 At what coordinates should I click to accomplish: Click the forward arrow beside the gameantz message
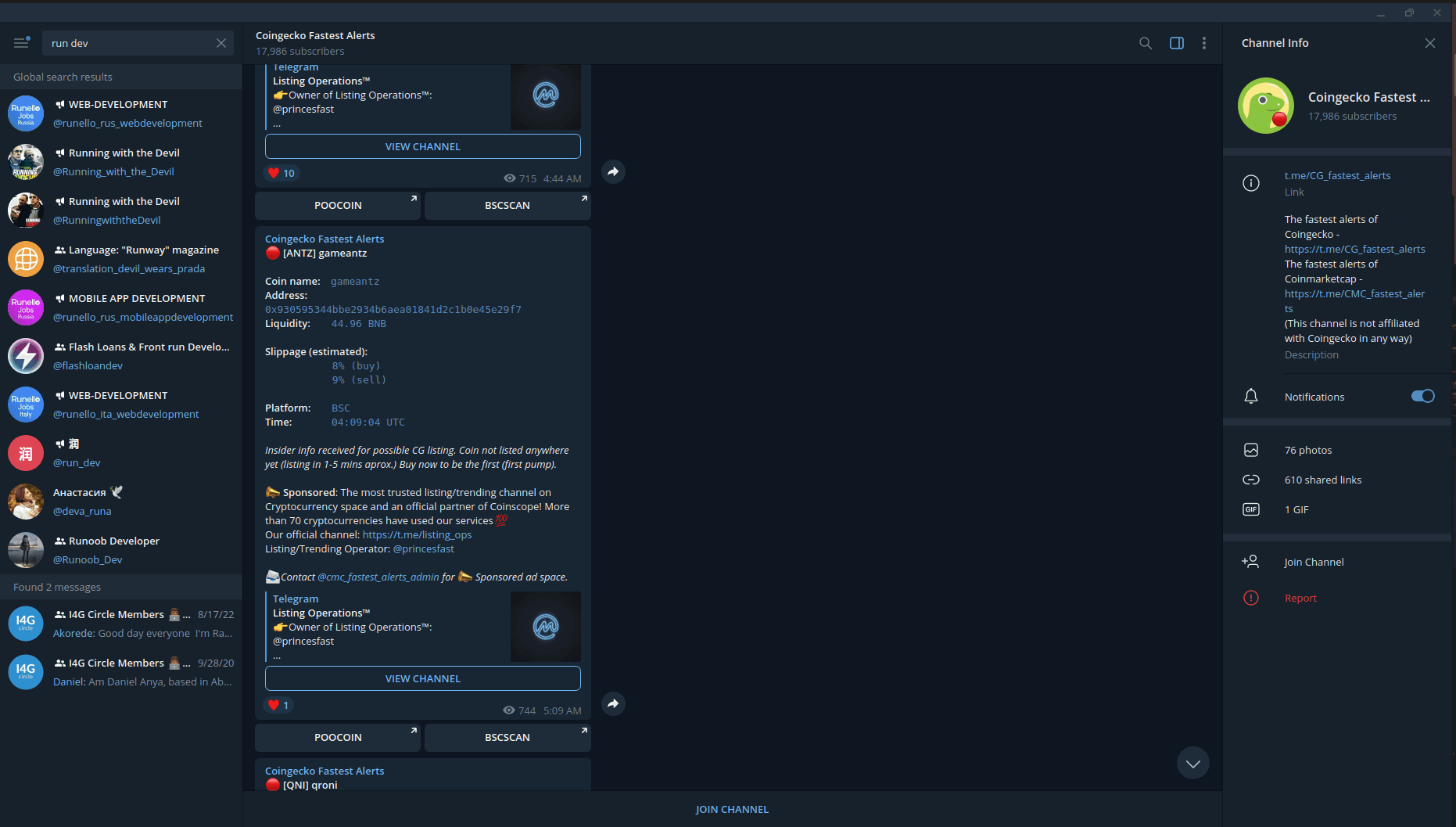pyautogui.click(x=613, y=703)
